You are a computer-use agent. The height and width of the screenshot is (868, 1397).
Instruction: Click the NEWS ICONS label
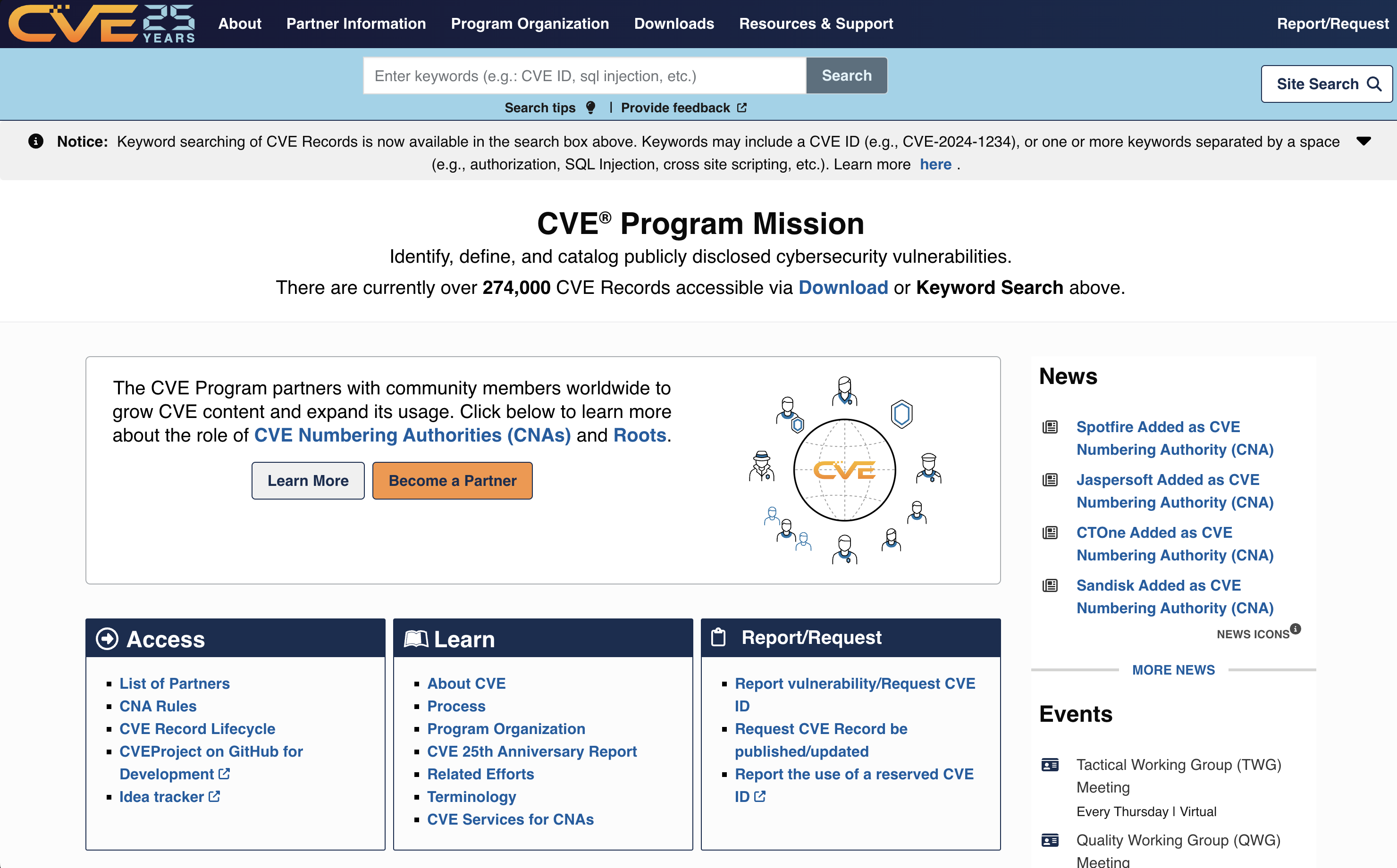1253,634
